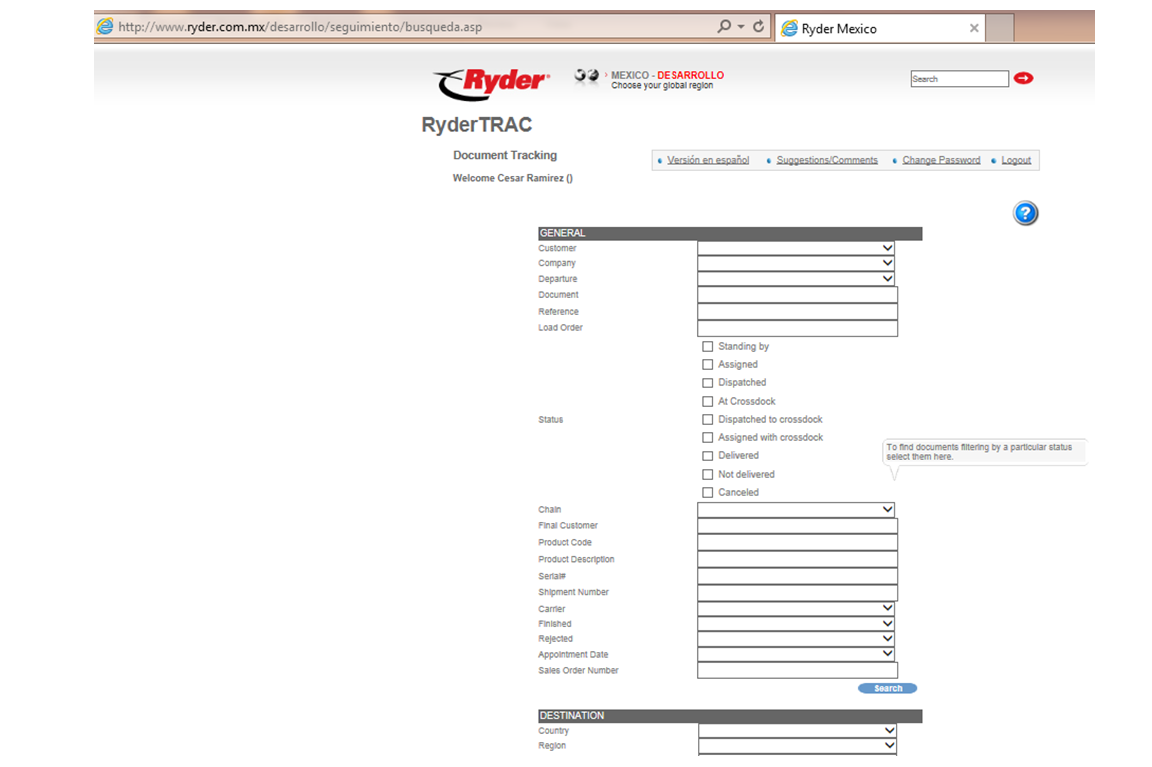Click the Internet Explorer page icon in address bar
Screen dimensions: 1152x767
[105, 27]
